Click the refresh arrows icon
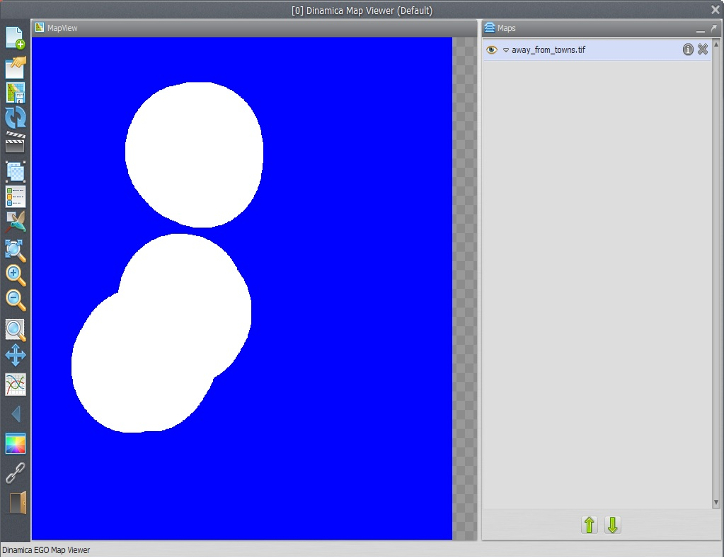Viewport: 725px width, 557px height. click(x=15, y=118)
